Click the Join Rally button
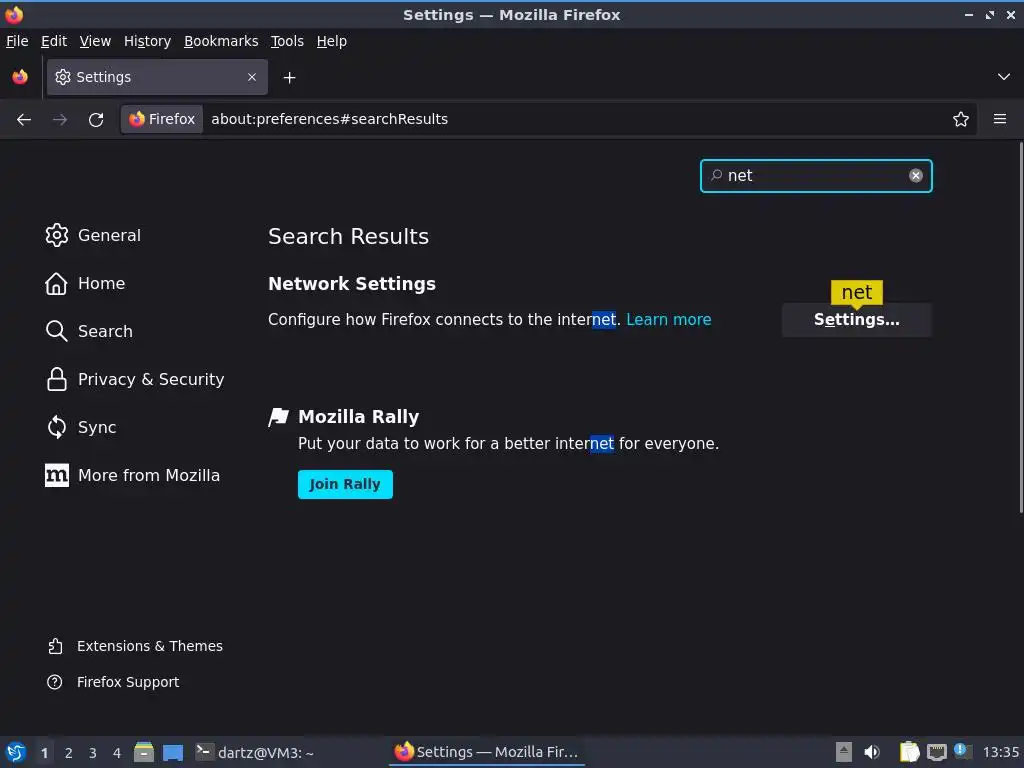The height and width of the screenshot is (768, 1024). pos(345,484)
